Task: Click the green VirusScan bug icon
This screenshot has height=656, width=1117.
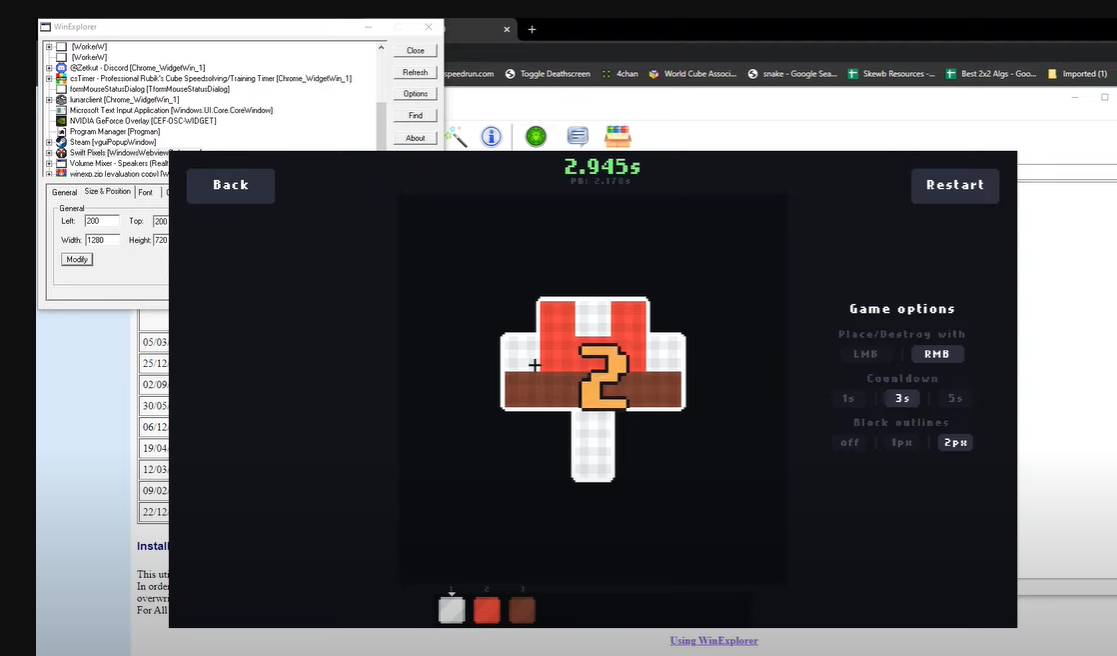Action: (x=536, y=136)
